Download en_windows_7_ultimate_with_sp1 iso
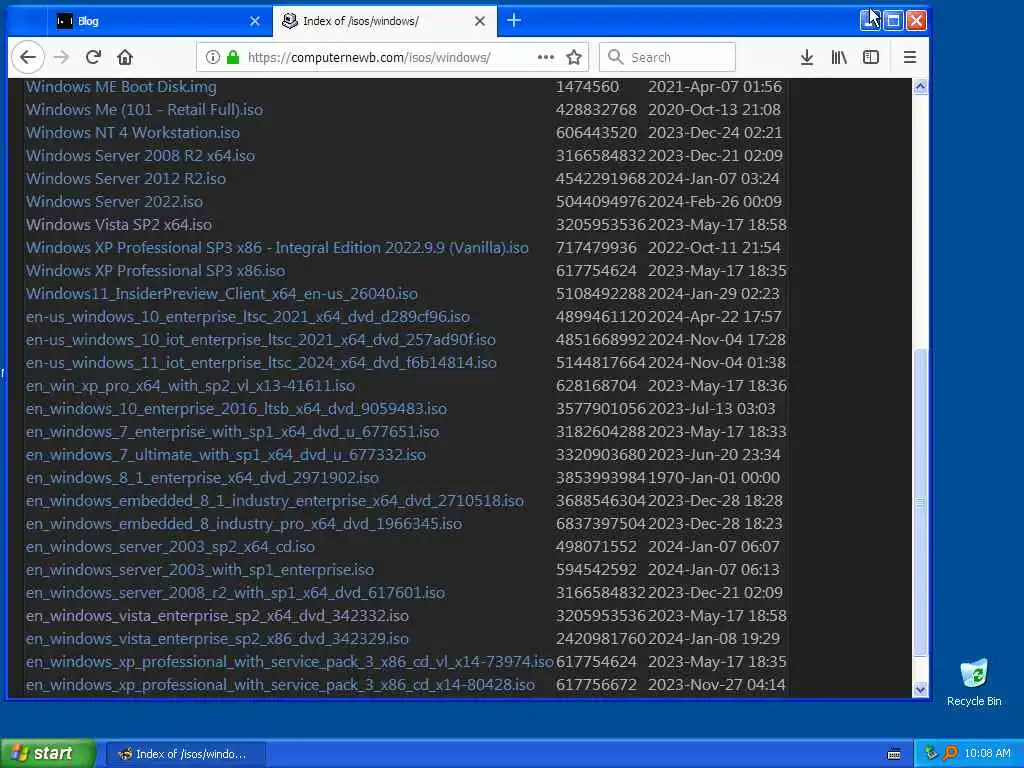The image size is (1024, 768). click(x=225, y=455)
